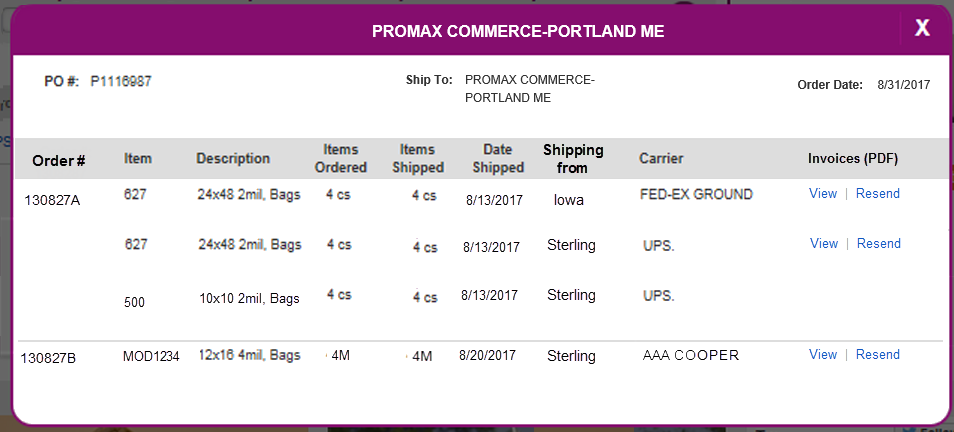Viewport: 954px width, 432px height.
Task: Select order number 130827B
Action: point(49,358)
